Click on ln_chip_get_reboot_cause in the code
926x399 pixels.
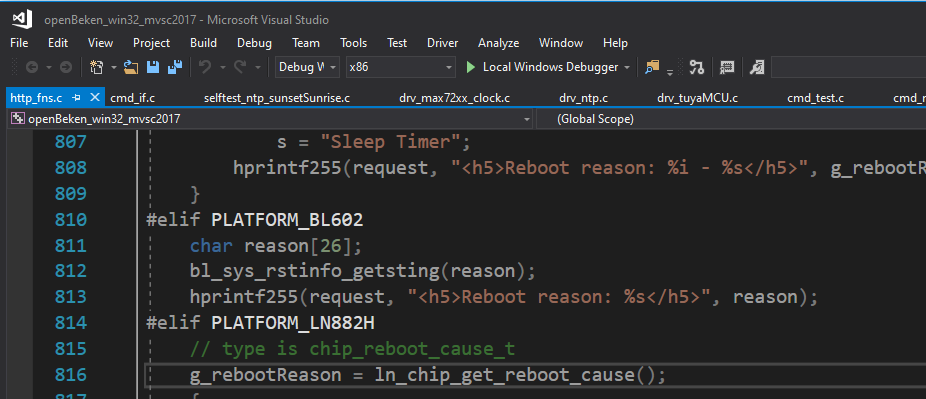click(504, 375)
